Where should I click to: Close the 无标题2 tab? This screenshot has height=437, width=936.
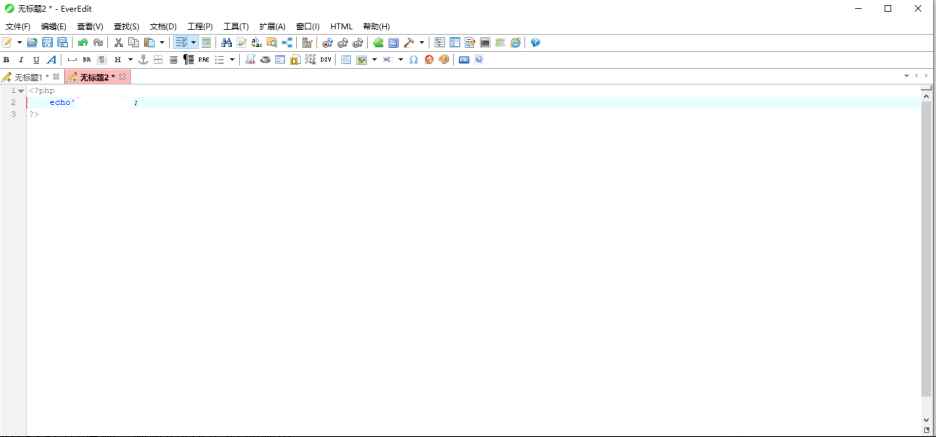[x=123, y=77]
